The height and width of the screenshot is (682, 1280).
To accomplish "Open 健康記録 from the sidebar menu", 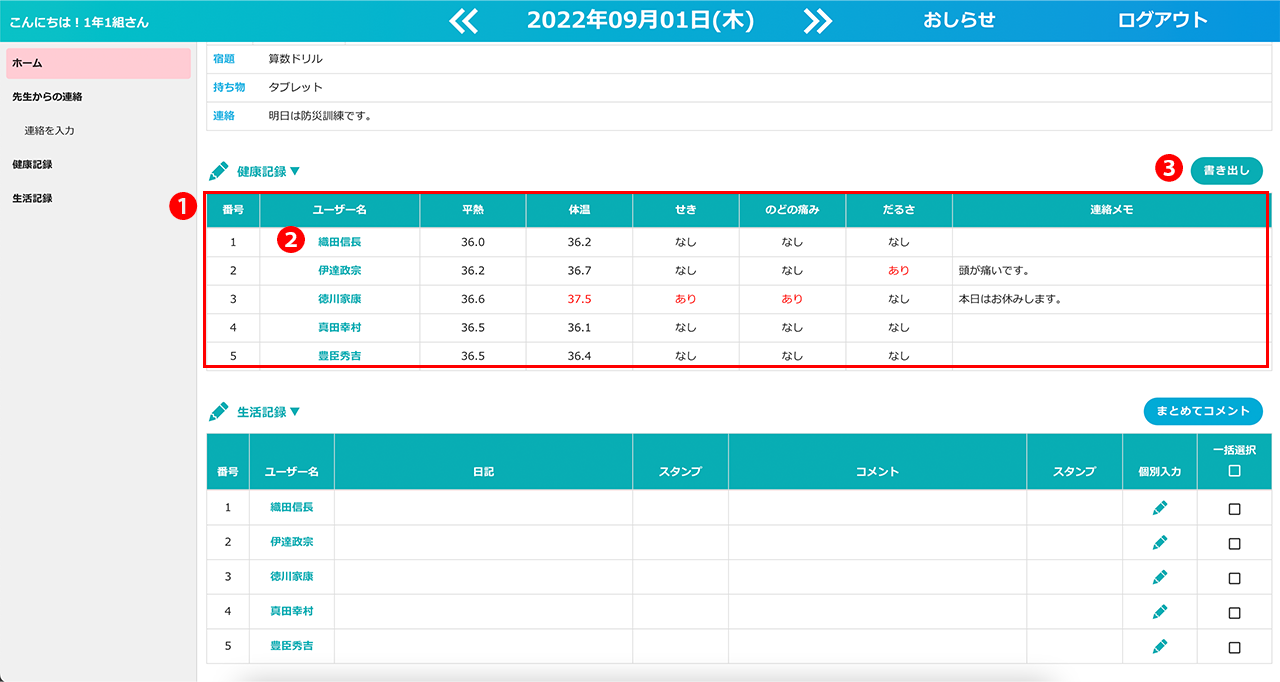I will [x=32, y=164].
